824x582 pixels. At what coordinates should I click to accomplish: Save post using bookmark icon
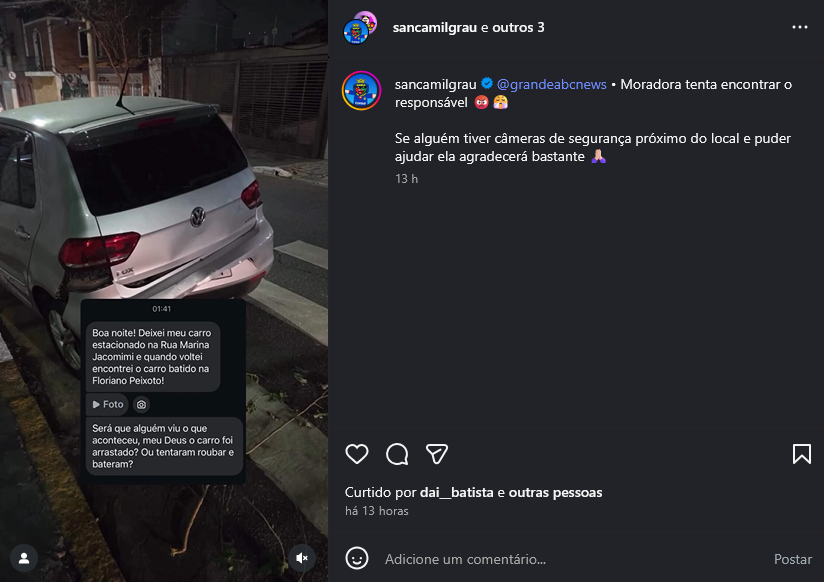[801, 454]
